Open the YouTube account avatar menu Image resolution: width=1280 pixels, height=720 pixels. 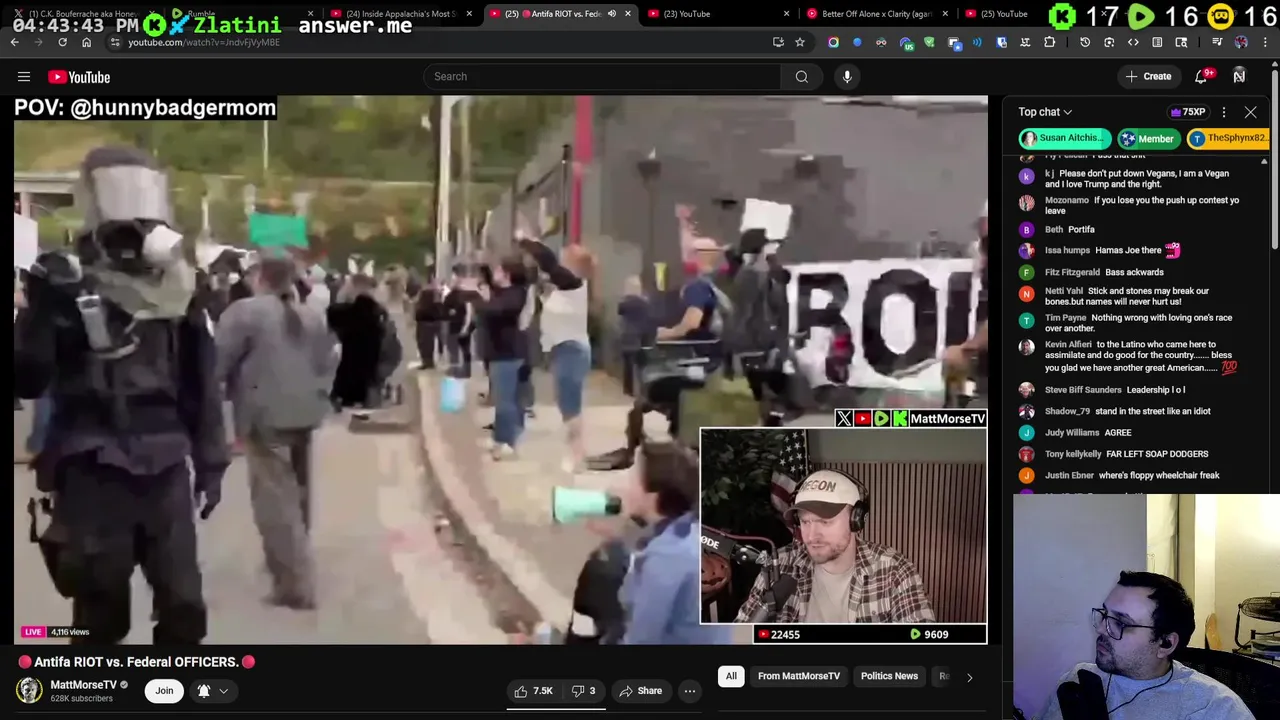(x=1239, y=77)
